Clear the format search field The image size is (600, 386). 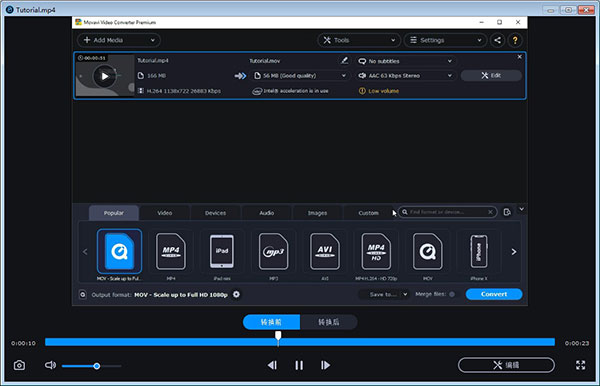[x=490, y=212]
